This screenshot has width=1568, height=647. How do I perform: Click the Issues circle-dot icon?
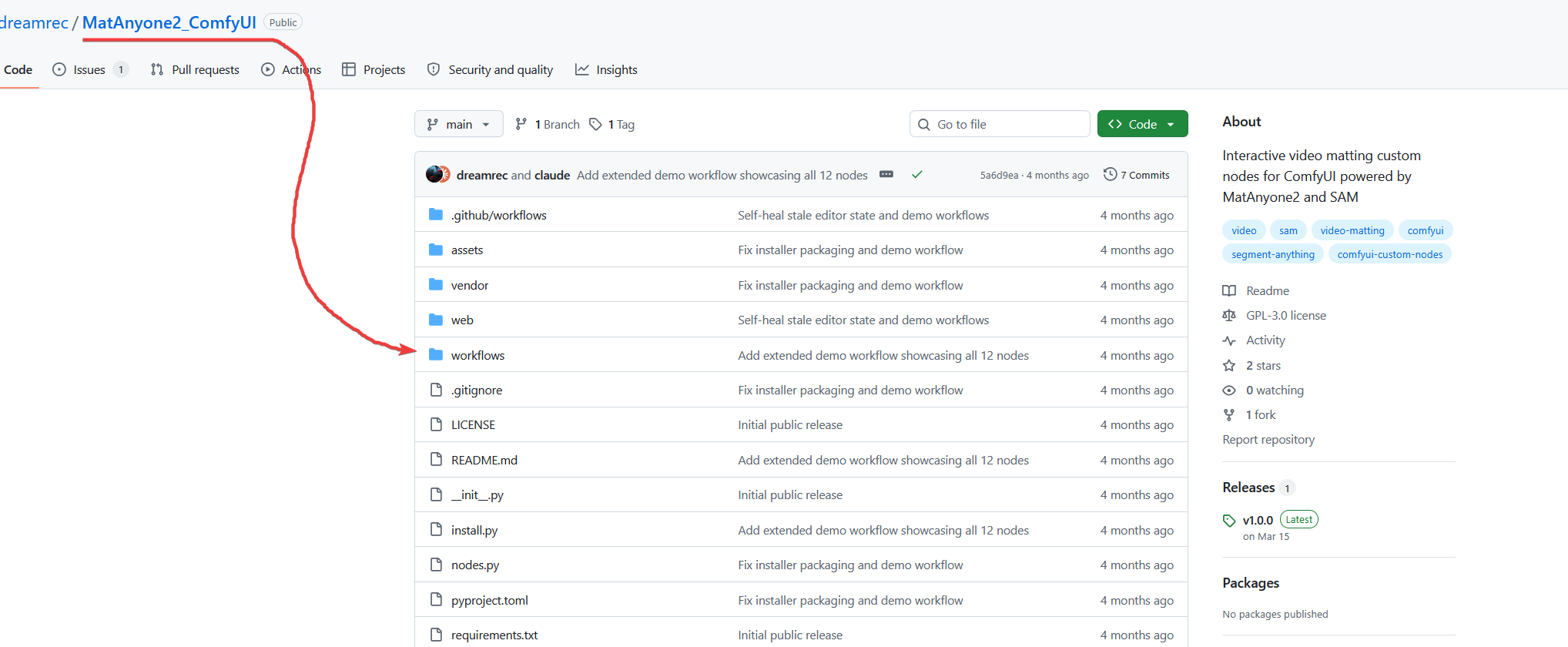point(59,69)
